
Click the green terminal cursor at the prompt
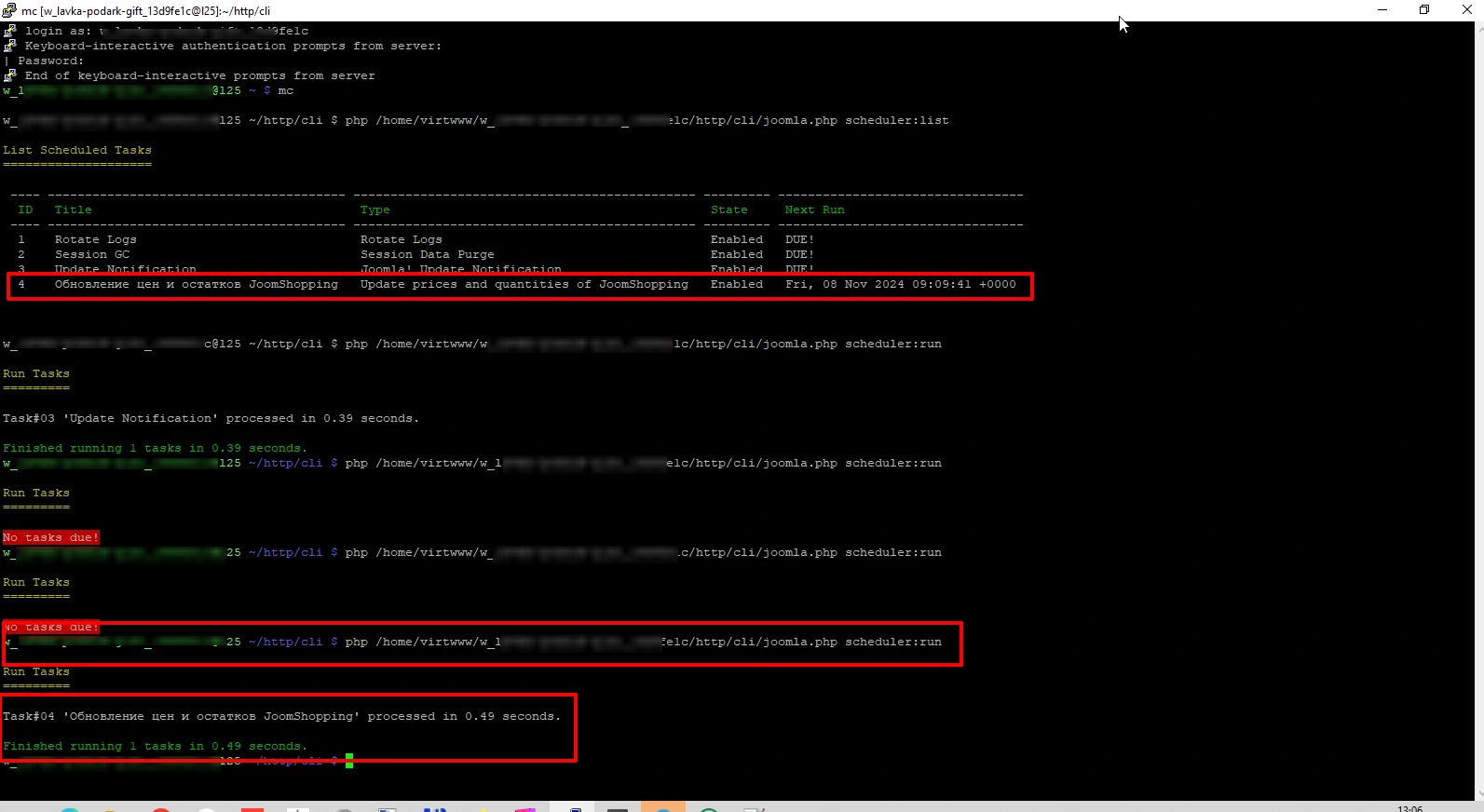[x=349, y=761]
